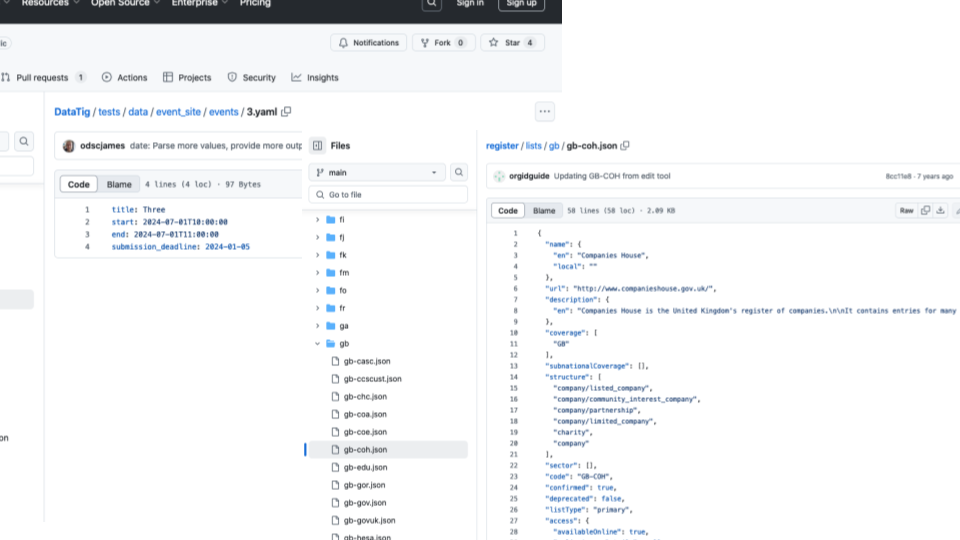Star the repository
Screen dimensions: 960x540
(x=512, y=43)
